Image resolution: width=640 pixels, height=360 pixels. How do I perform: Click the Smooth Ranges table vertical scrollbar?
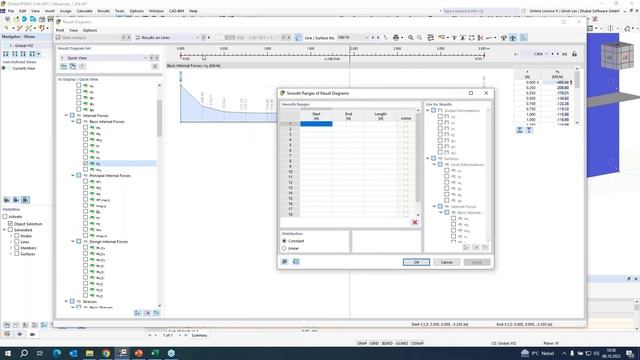[418, 162]
